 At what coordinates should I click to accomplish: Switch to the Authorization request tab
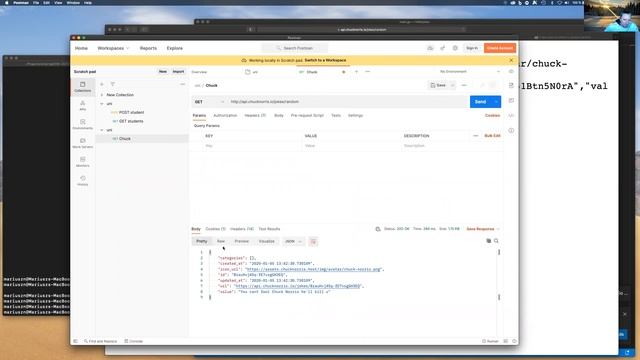pos(225,116)
